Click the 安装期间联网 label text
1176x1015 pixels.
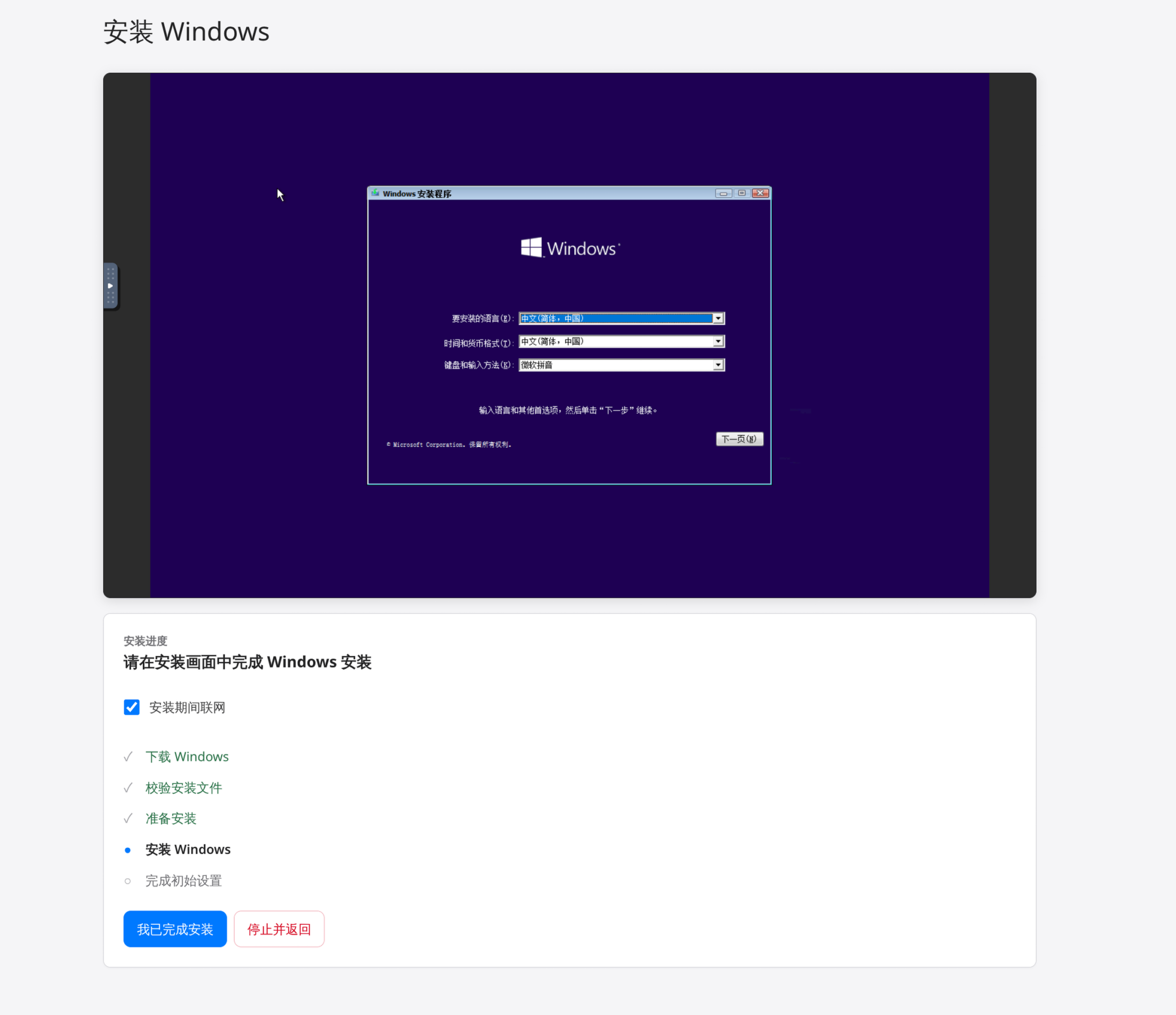pyautogui.click(x=187, y=707)
